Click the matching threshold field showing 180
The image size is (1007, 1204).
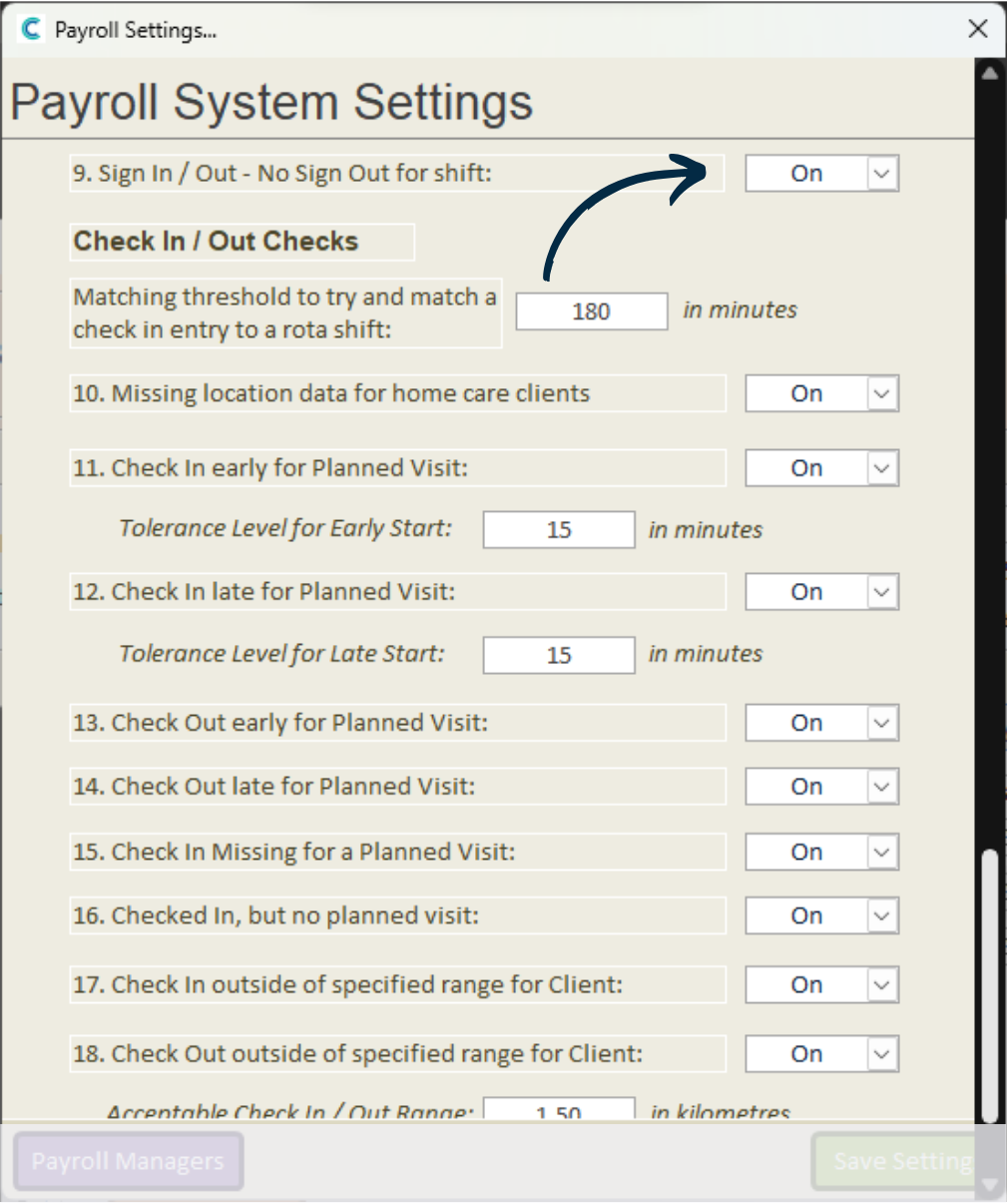click(592, 311)
